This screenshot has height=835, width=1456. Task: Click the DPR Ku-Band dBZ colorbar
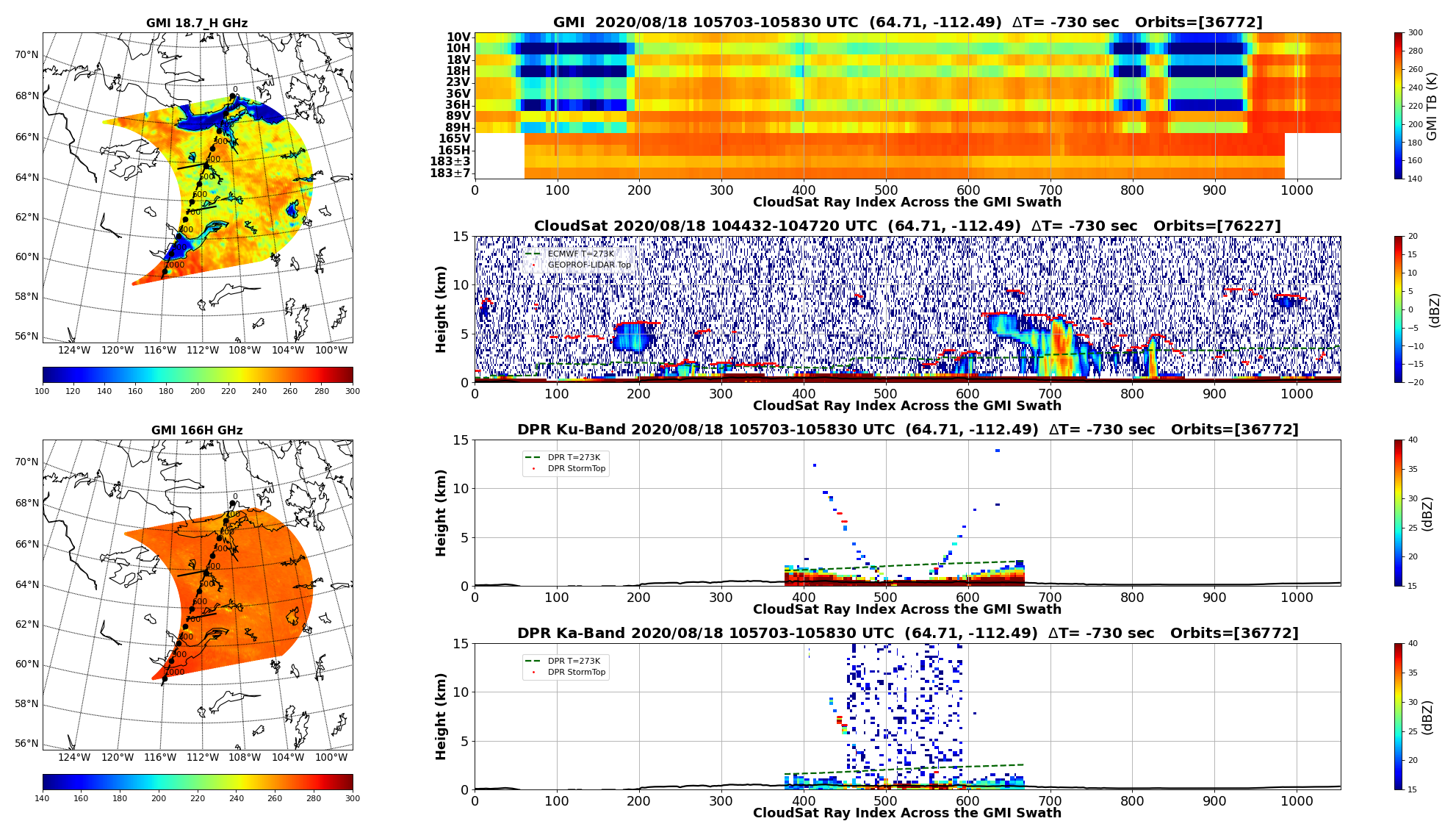(x=1398, y=512)
